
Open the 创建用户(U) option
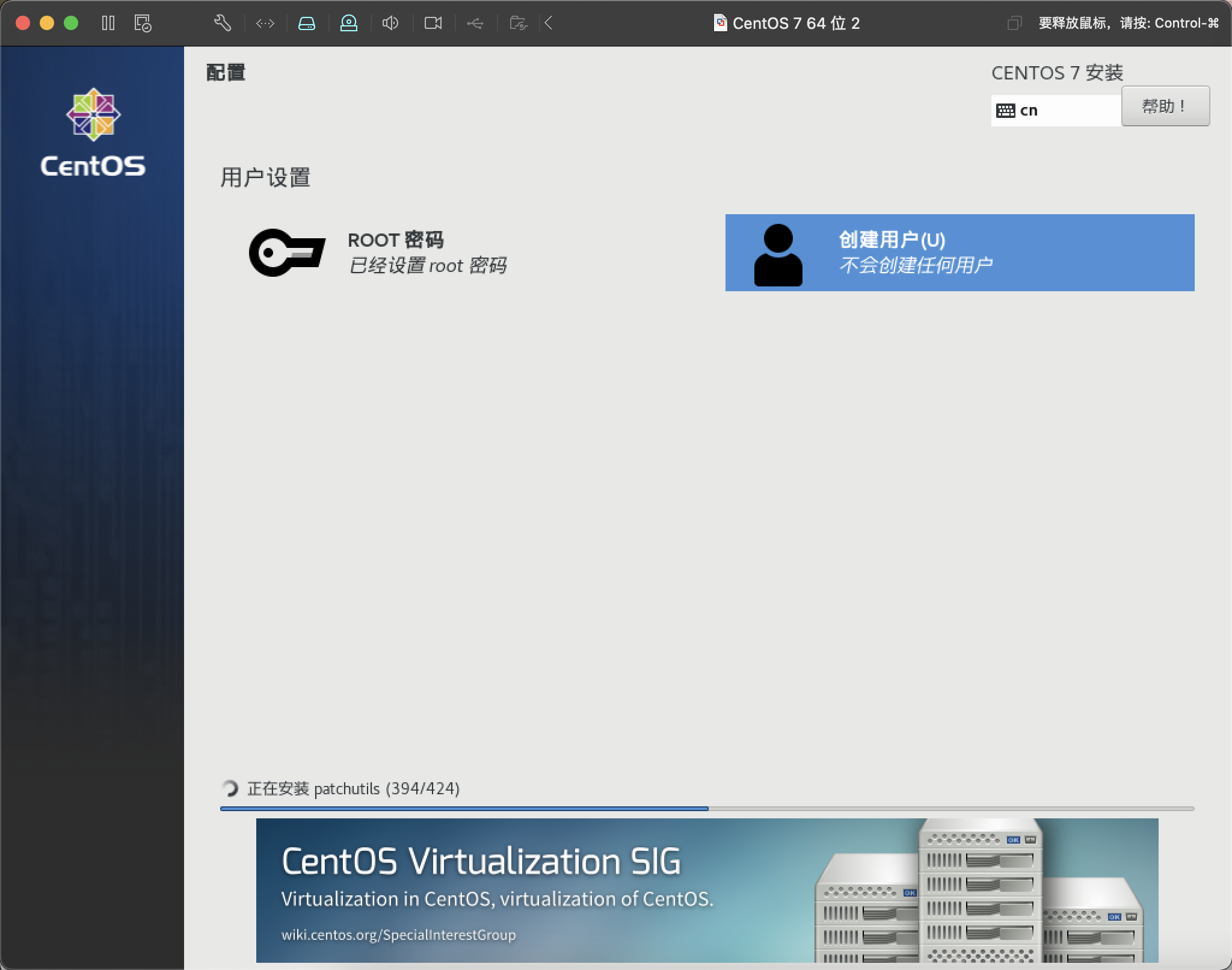(959, 253)
